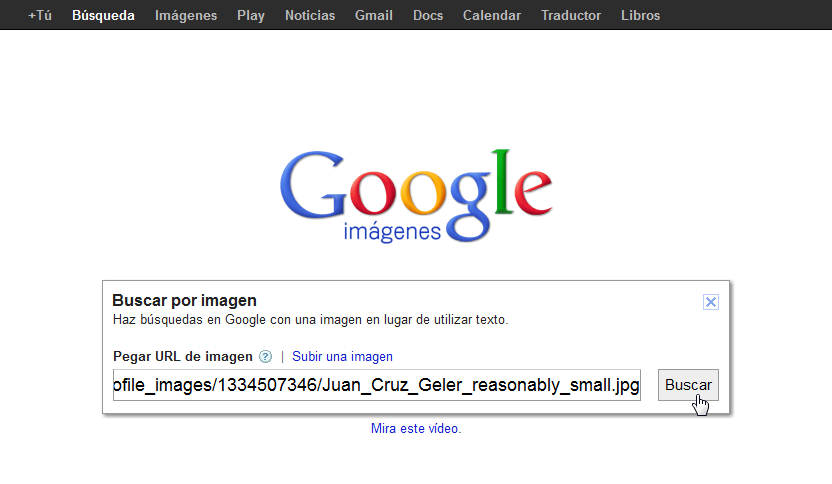Switch to Subir una imagen
This screenshot has width=832, height=484.
click(x=342, y=357)
